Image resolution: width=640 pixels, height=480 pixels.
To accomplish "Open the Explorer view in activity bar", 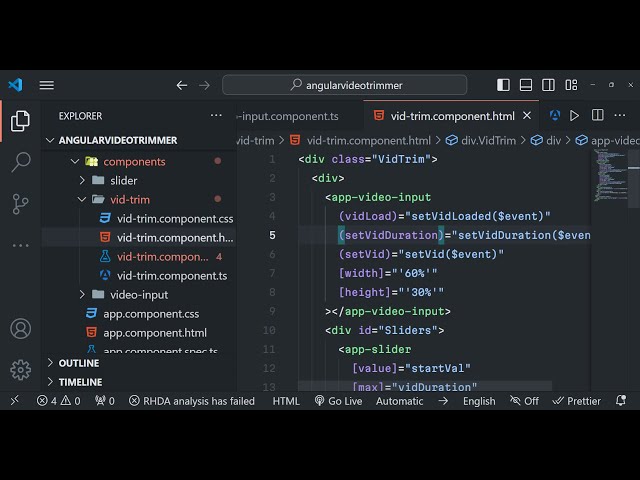I will pyautogui.click(x=20, y=121).
